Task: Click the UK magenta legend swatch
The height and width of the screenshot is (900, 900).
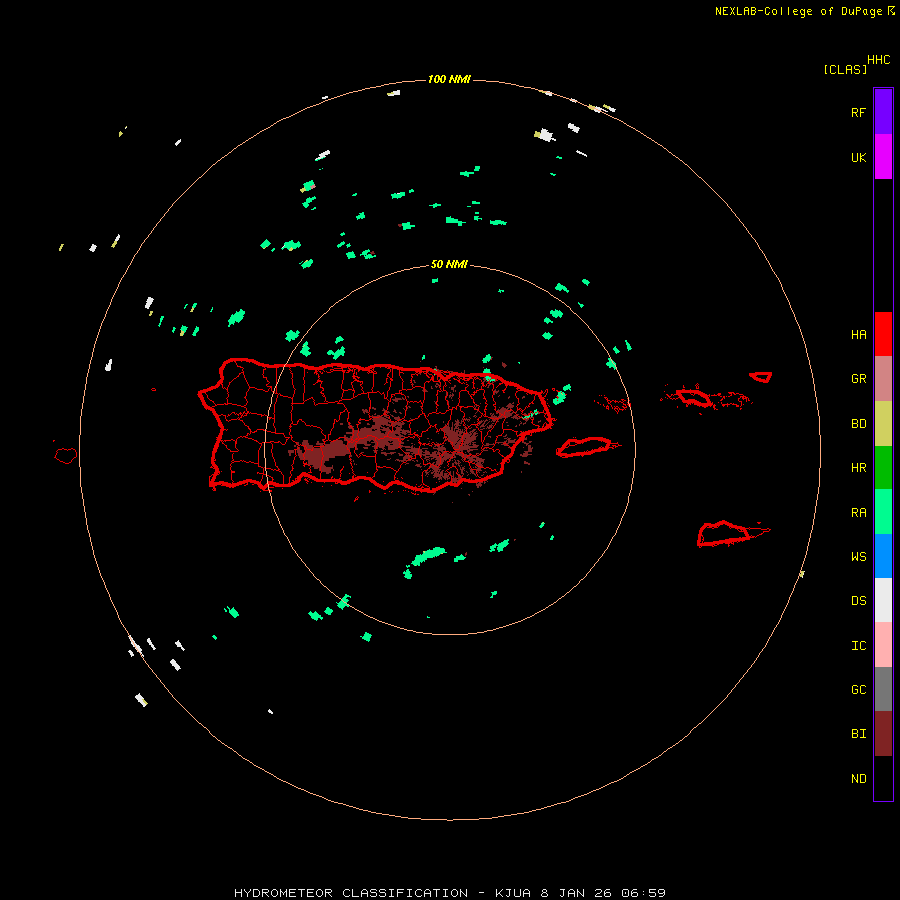Action: tap(883, 157)
